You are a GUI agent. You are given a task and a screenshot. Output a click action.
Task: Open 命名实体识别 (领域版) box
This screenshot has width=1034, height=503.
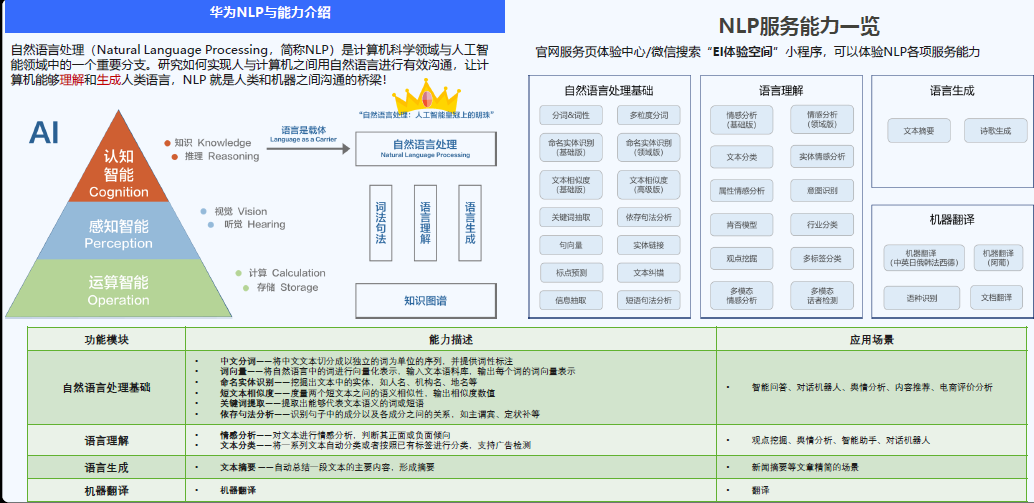tap(649, 147)
